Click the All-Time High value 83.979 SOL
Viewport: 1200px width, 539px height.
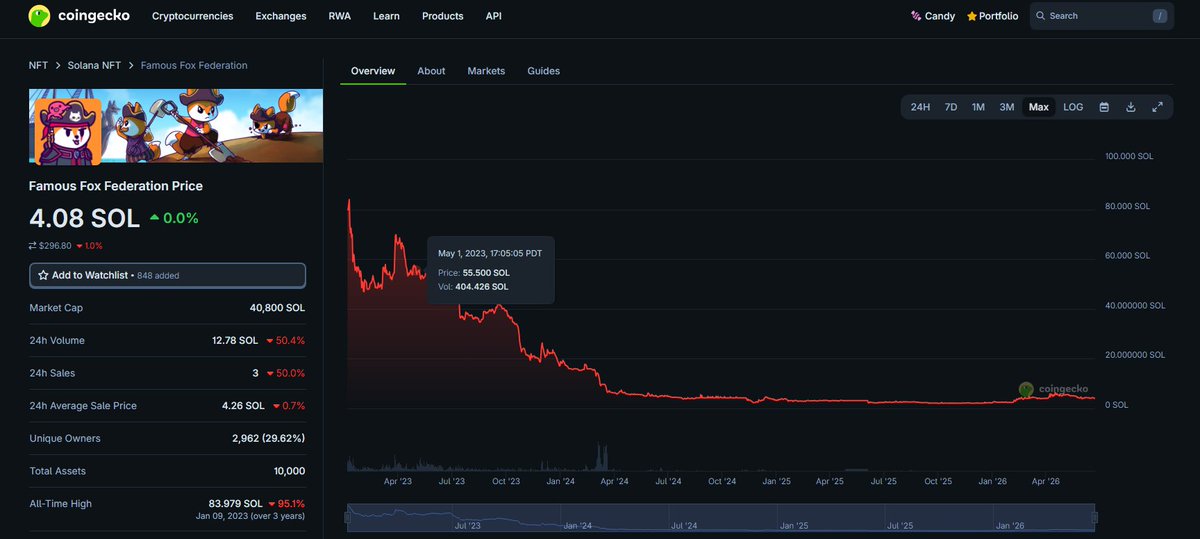tap(236, 503)
